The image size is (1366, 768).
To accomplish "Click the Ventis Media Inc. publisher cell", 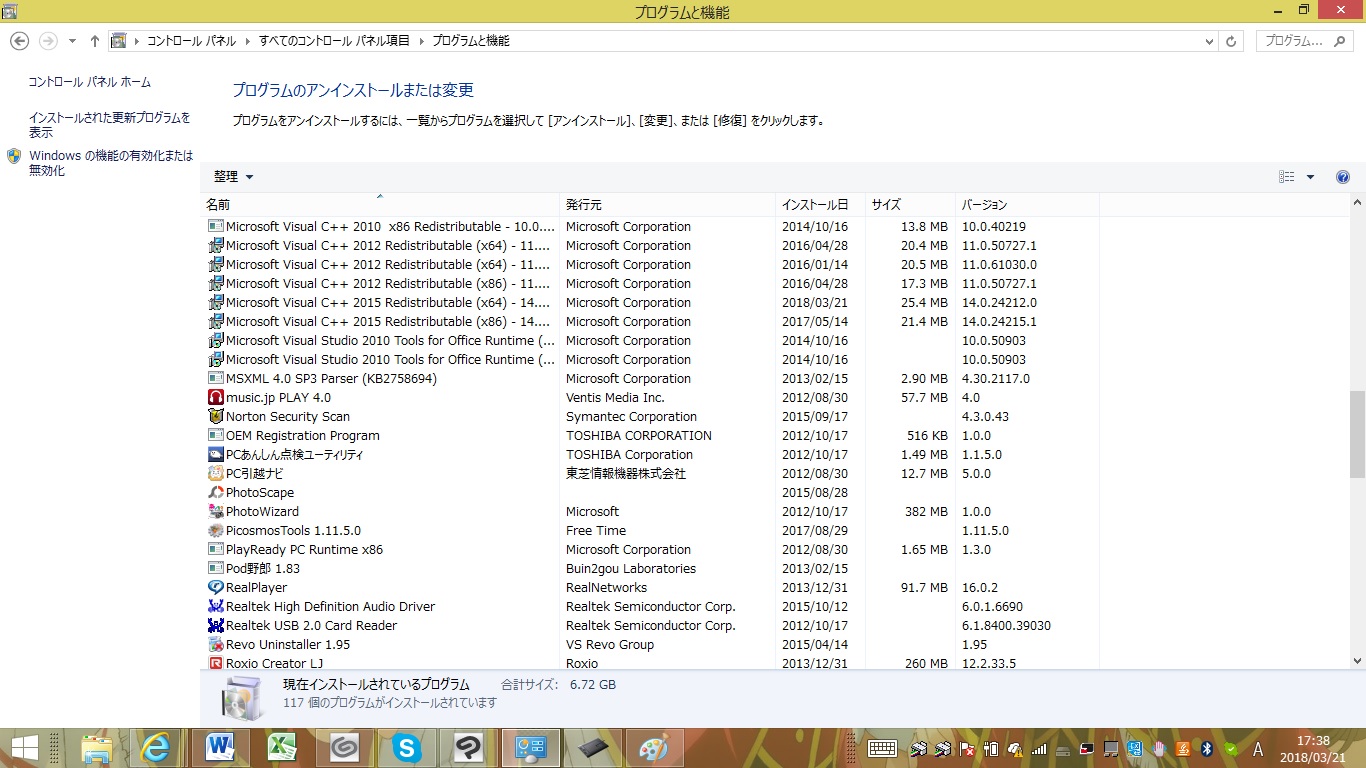I will 615,398.
